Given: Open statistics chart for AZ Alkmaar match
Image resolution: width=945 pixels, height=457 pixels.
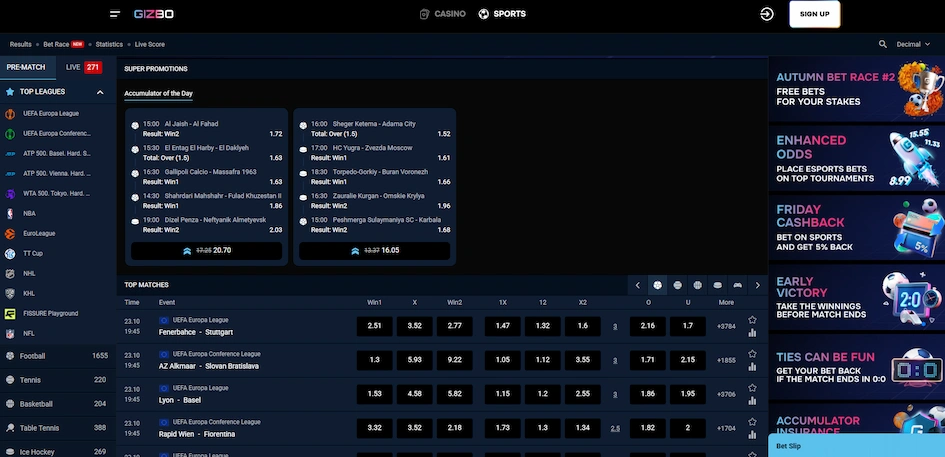Looking at the screenshot, I should tap(752, 367).
